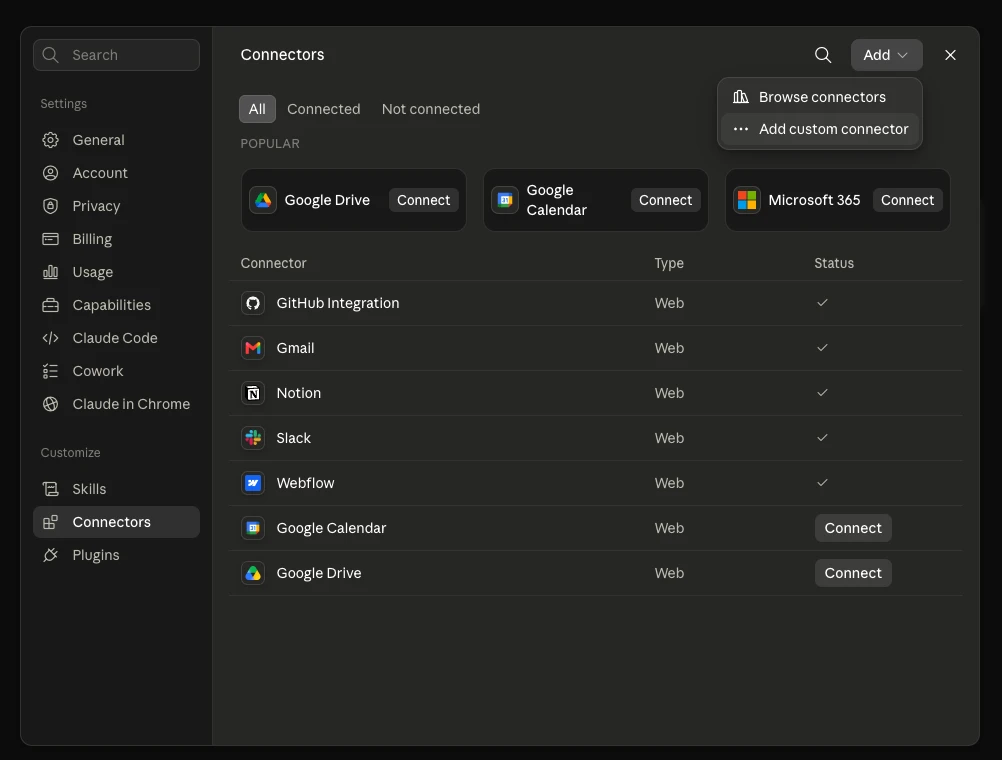Click the Notion logo icon
The height and width of the screenshot is (760, 1002).
[x=253, y=393]
